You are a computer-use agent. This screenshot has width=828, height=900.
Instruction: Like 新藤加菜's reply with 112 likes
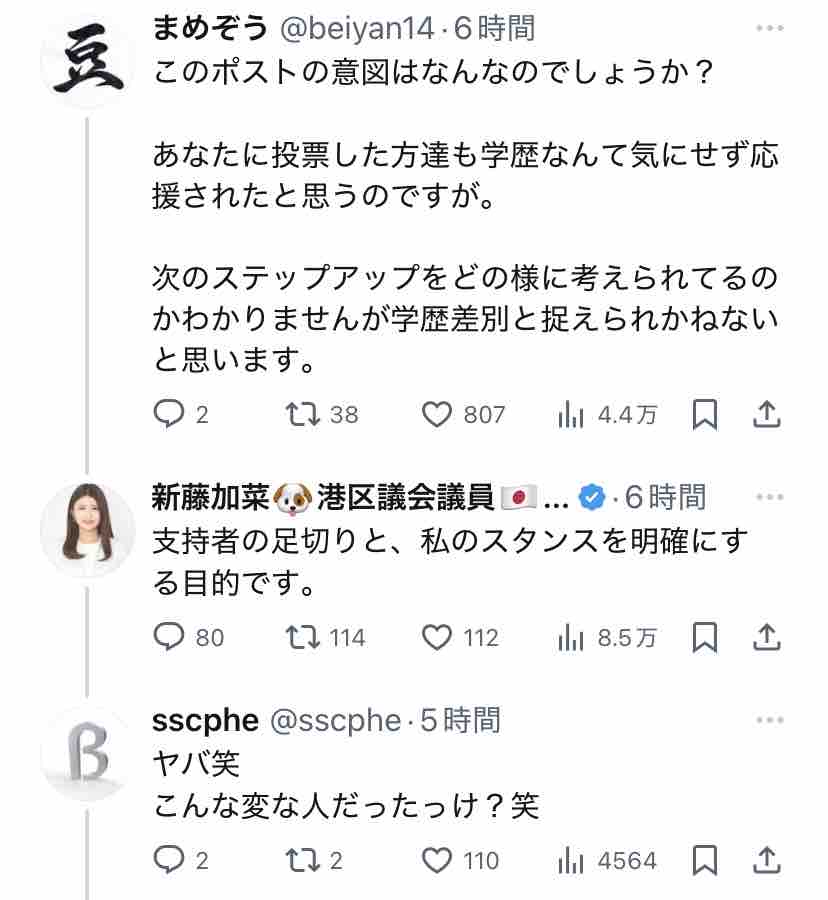[x=437, y=637]
